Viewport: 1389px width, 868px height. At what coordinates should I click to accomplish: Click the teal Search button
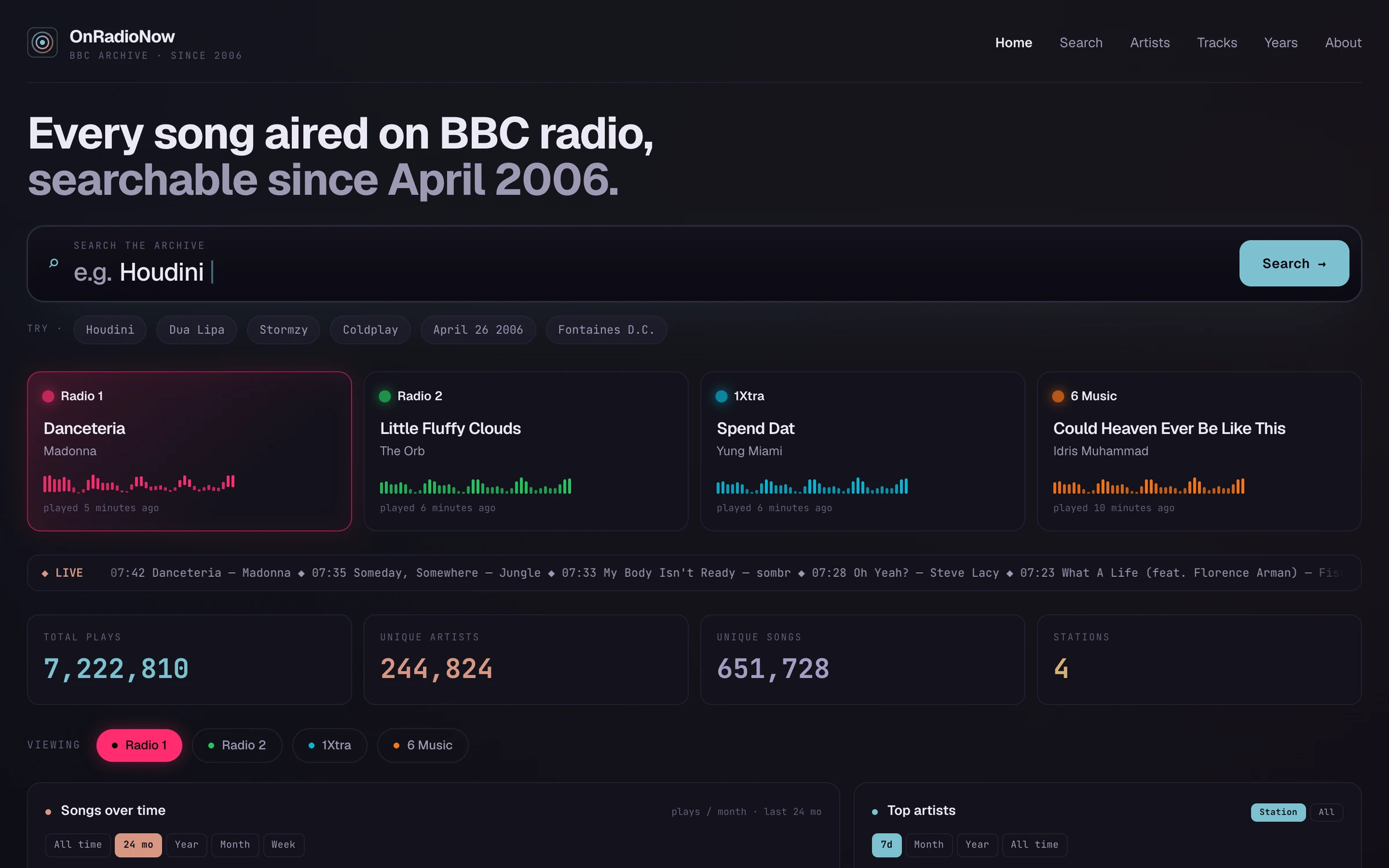point(1294,263)
